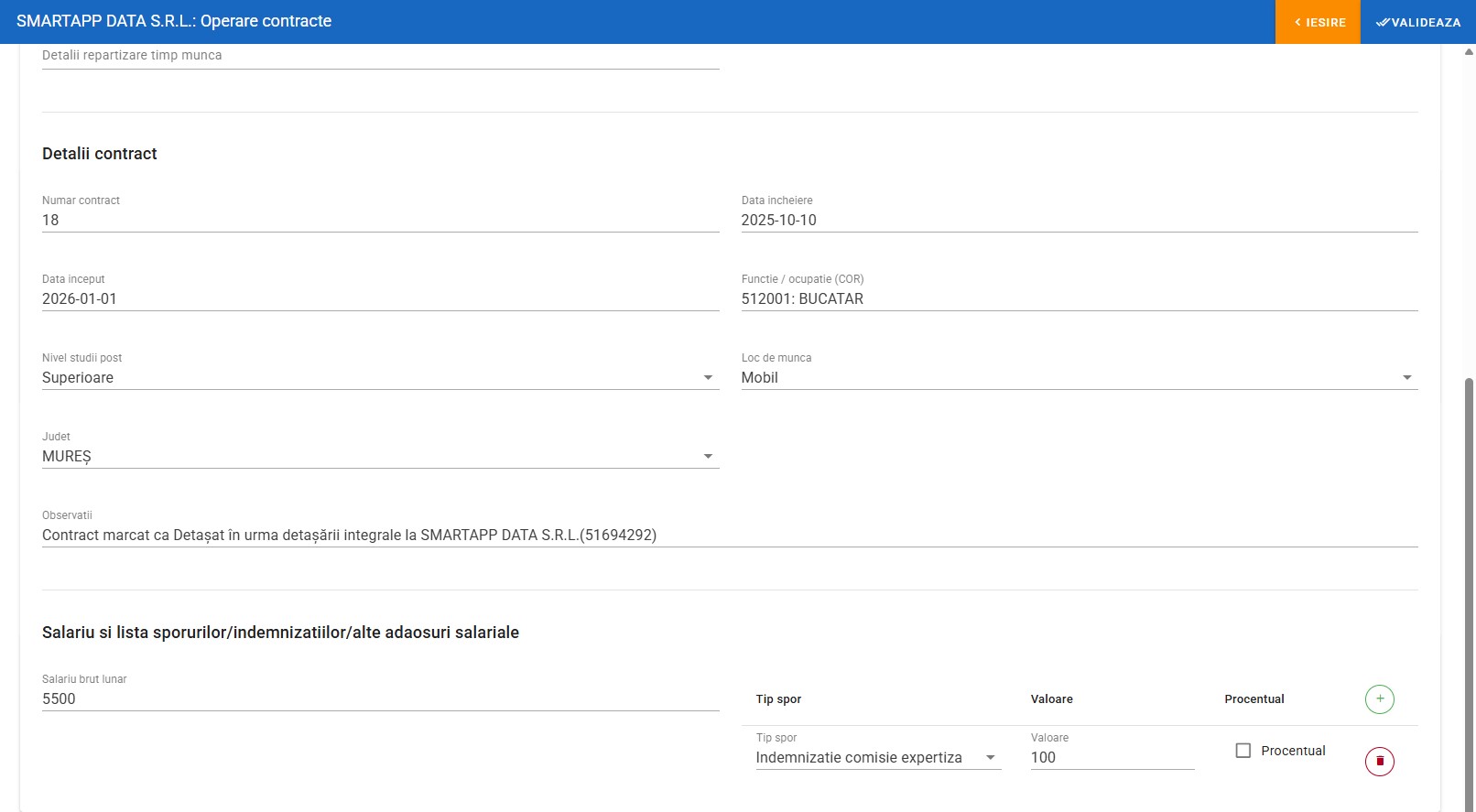Click the scrollbar up arrow
The image size is (1476, 812).
[x=1469, y=52]
